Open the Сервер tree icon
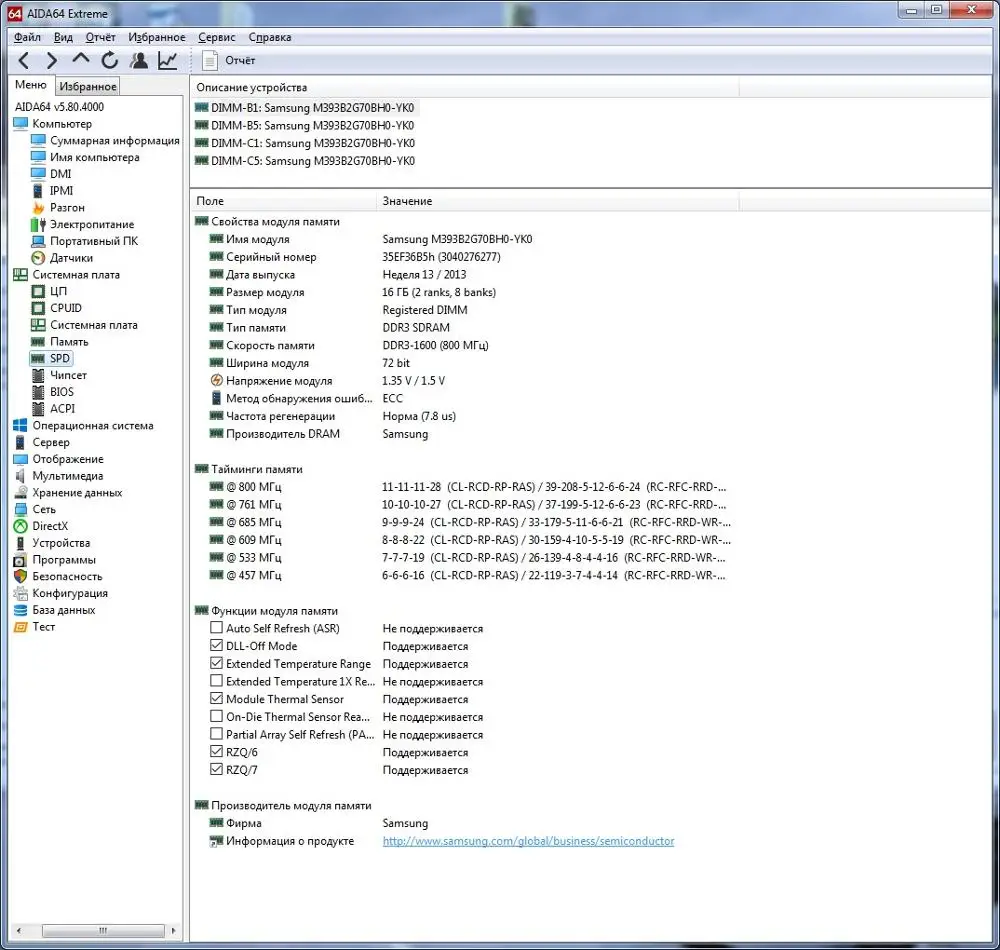This screenshot has width=1000, height=950. [x=20, y=442]
